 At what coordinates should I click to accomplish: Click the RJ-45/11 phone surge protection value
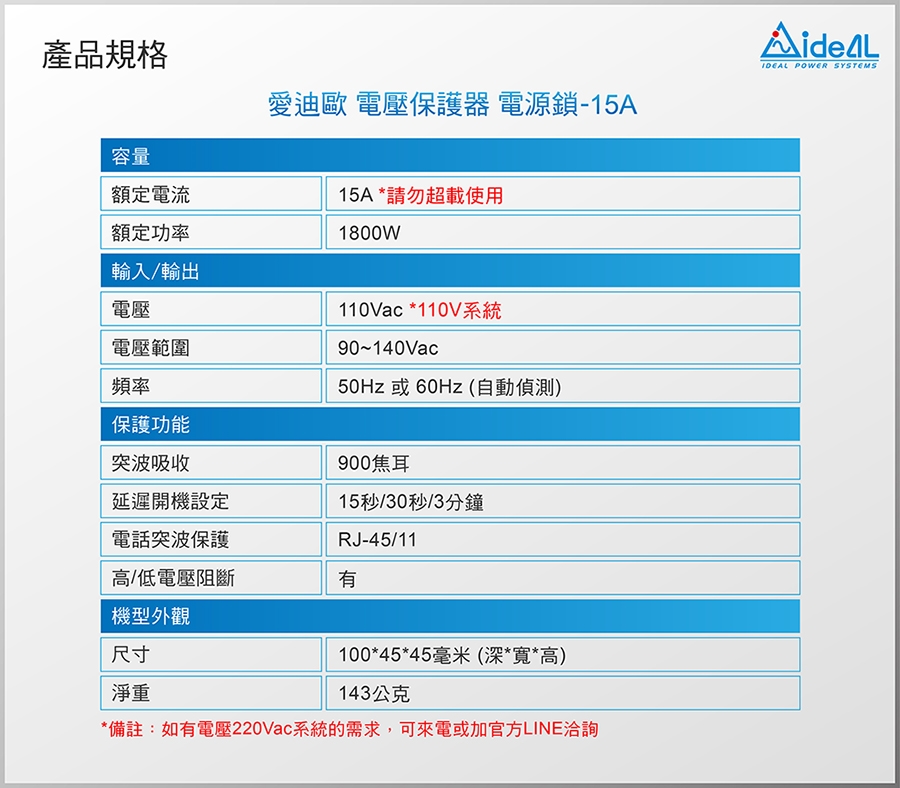(377, 540)
